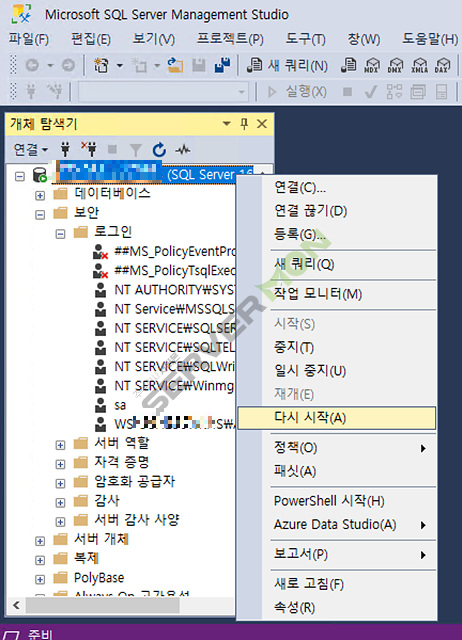
Task: Click the Refresh icon in Object Explorer
Action: [x=159, y=150]
